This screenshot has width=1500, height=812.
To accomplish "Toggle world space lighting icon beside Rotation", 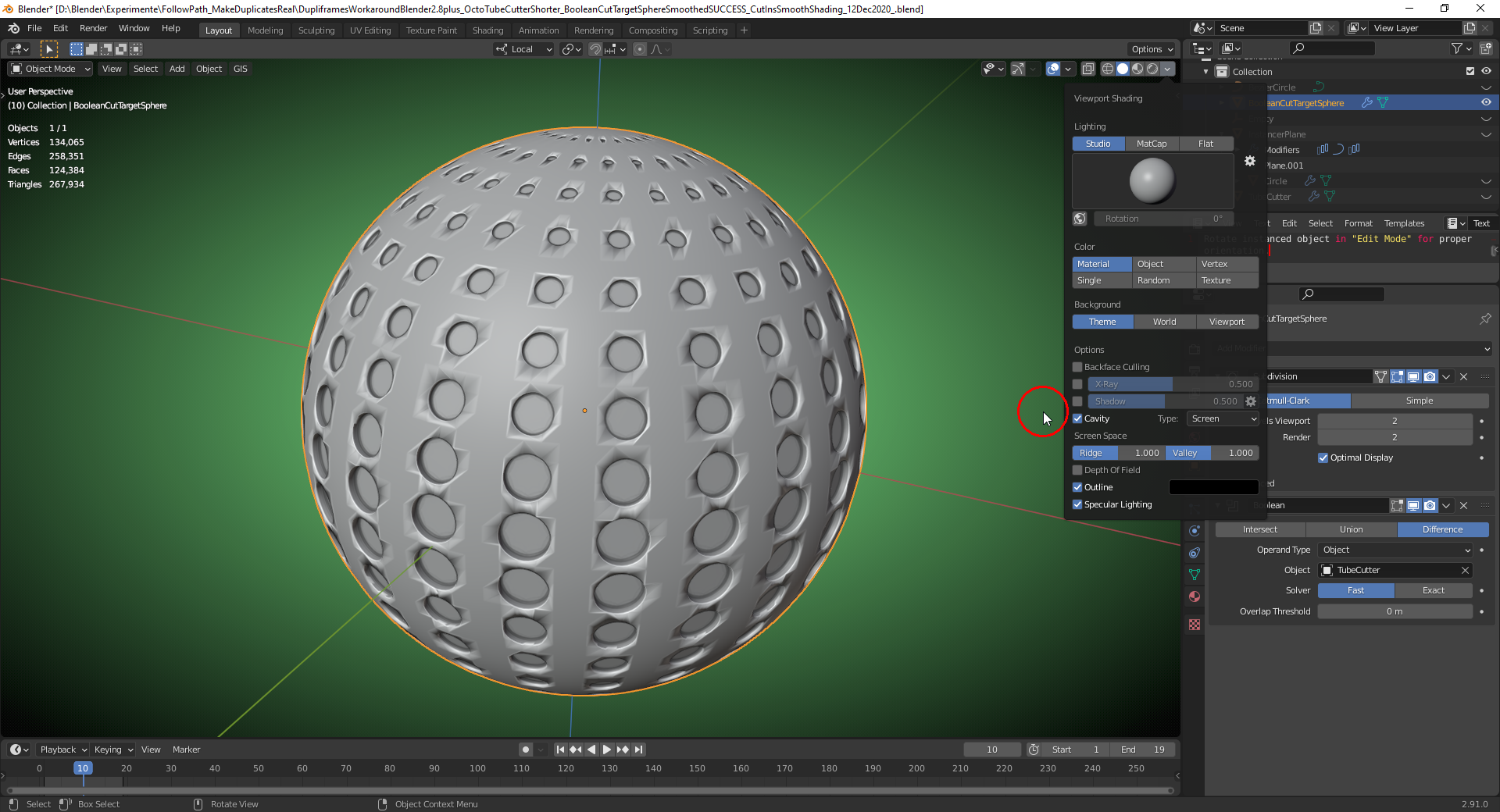I will click(x=1080, y=219).
